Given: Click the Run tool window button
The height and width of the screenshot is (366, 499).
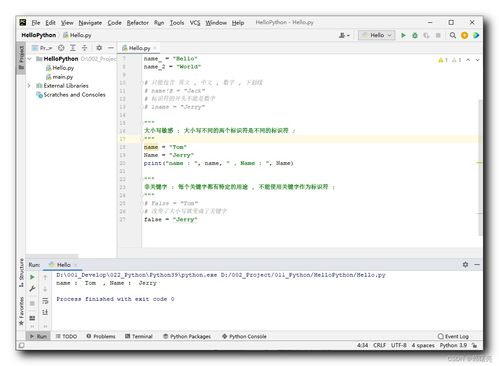Looking at the screenshot, I should pos(38,336).
